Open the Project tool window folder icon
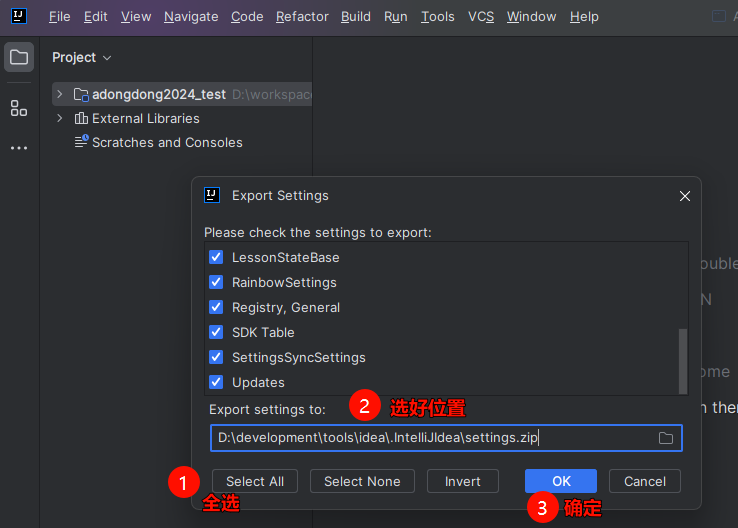The image size is (738, 528). click(19, 57)
